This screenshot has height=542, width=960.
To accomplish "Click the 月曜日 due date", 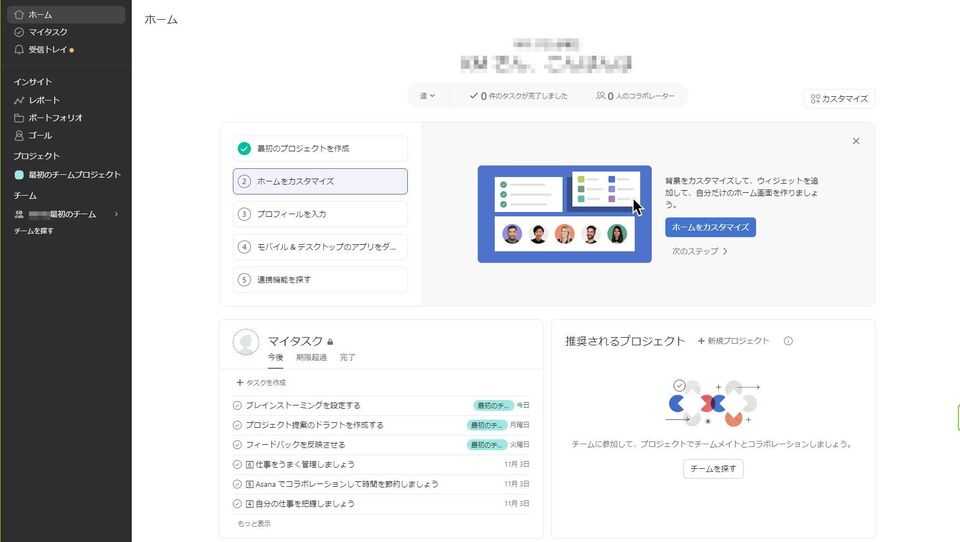I will 520,425.
